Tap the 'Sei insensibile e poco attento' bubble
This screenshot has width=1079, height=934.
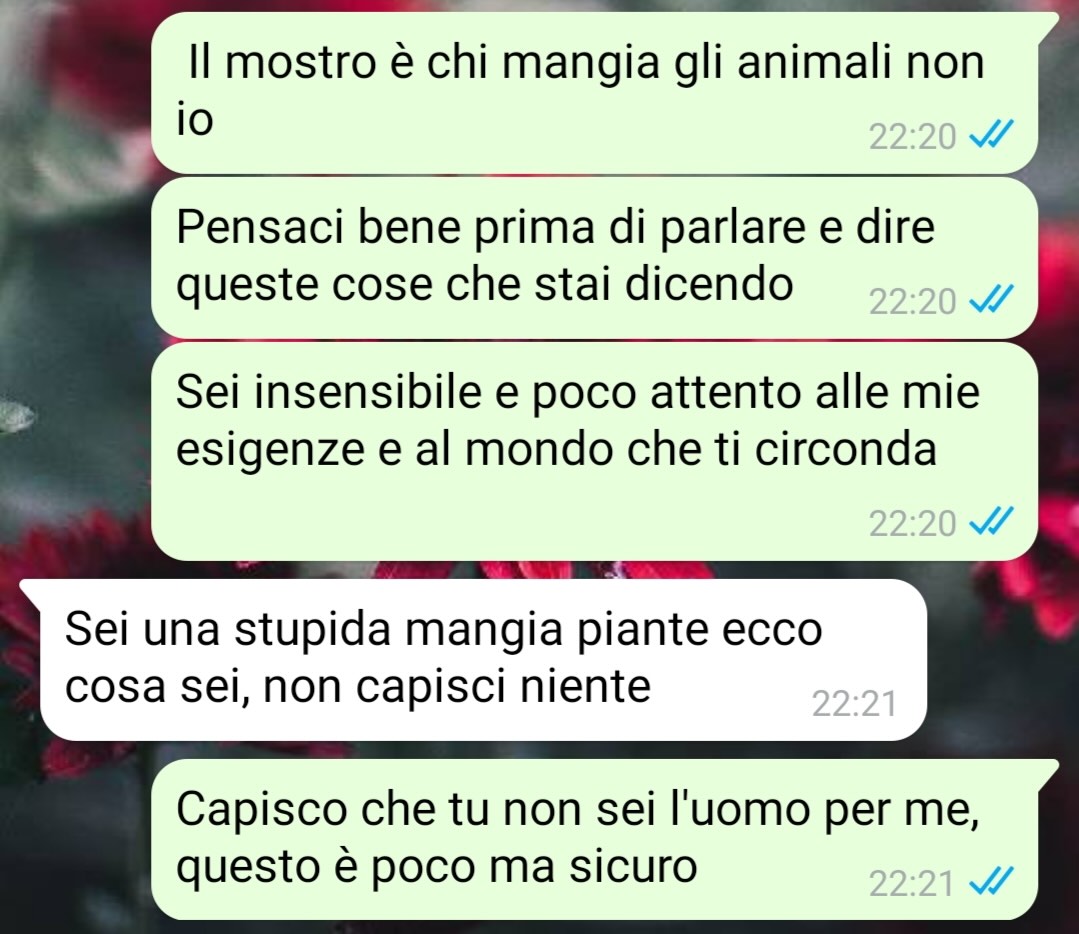click(595, 452)
